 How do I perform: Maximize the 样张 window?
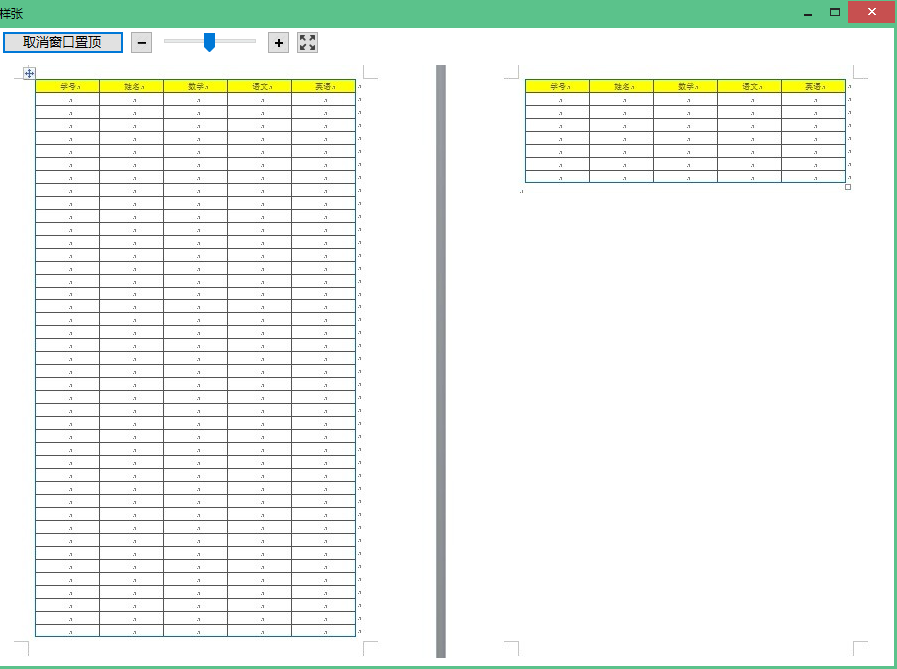point(834,12)
